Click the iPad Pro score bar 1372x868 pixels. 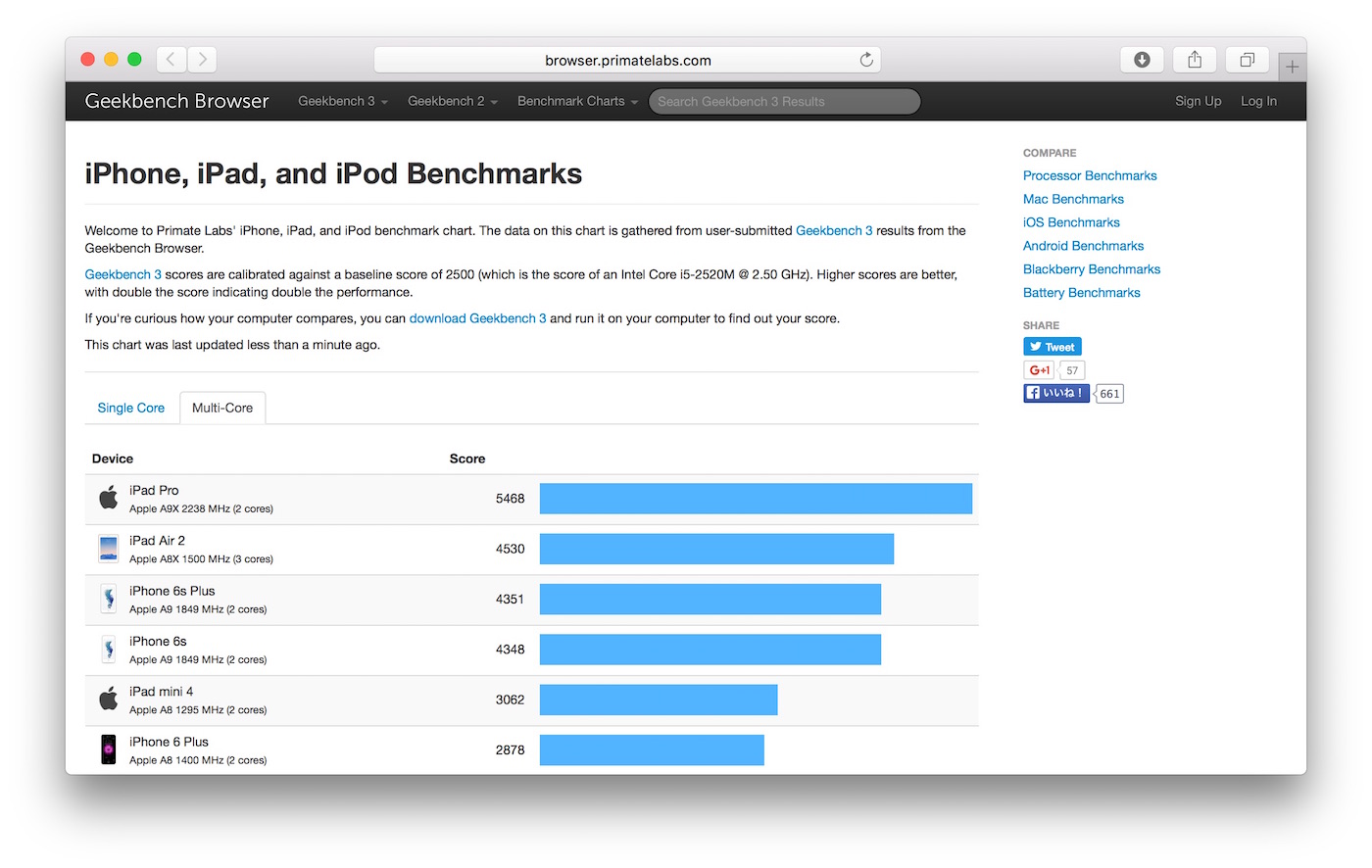tap(756, 499)
